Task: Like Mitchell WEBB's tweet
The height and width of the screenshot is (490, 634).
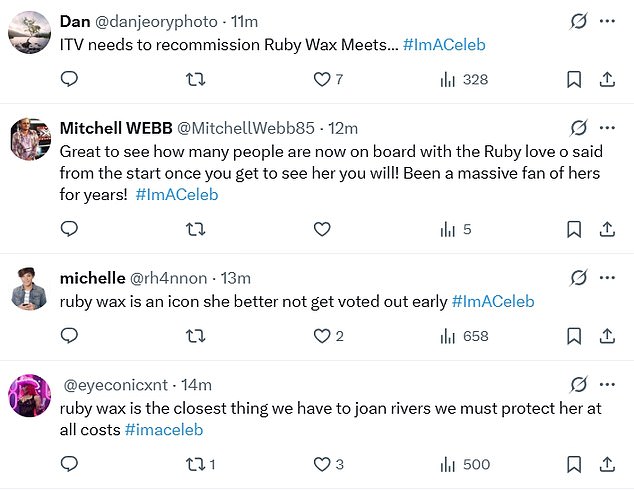Action: pos(322,229)
